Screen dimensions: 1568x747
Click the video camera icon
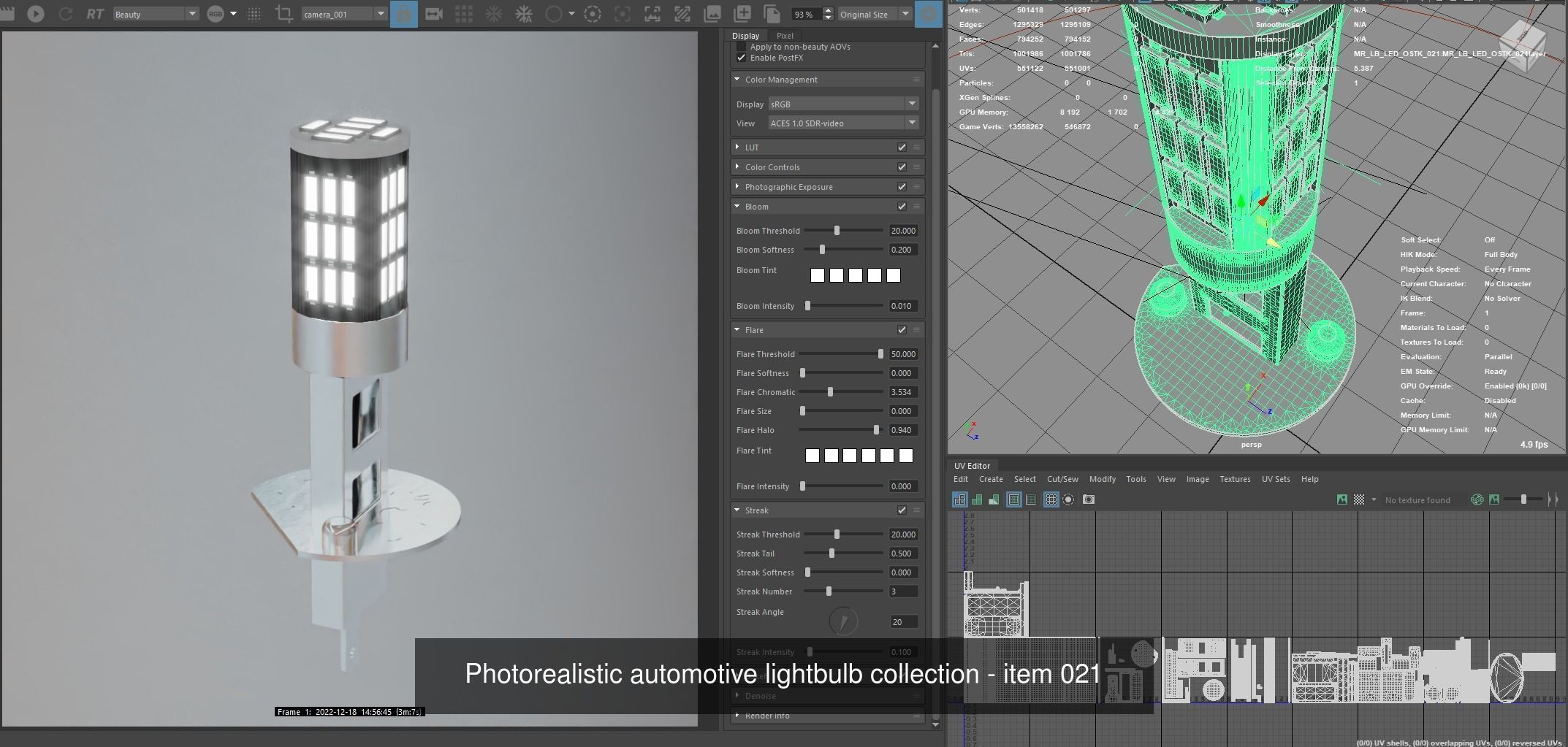[x=434, y=14]
